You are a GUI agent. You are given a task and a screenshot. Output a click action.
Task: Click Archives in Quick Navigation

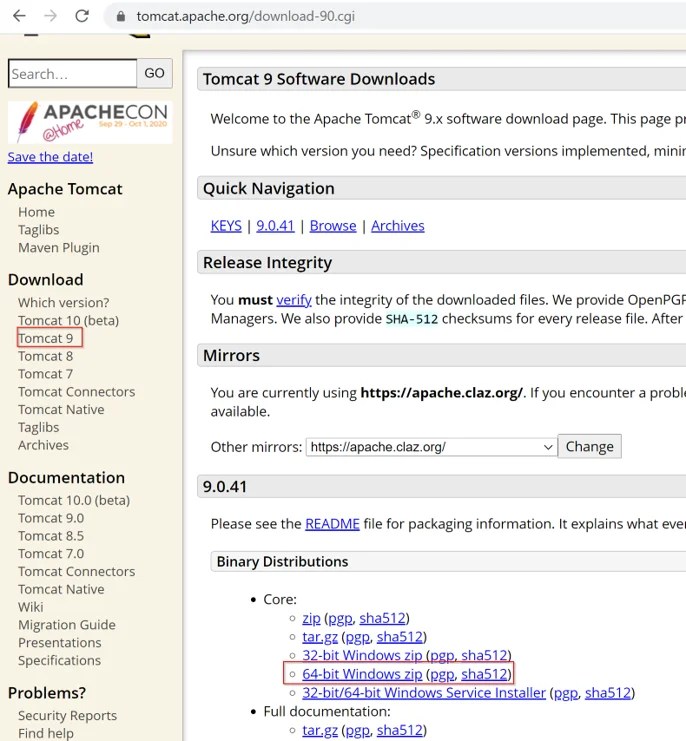398,226
